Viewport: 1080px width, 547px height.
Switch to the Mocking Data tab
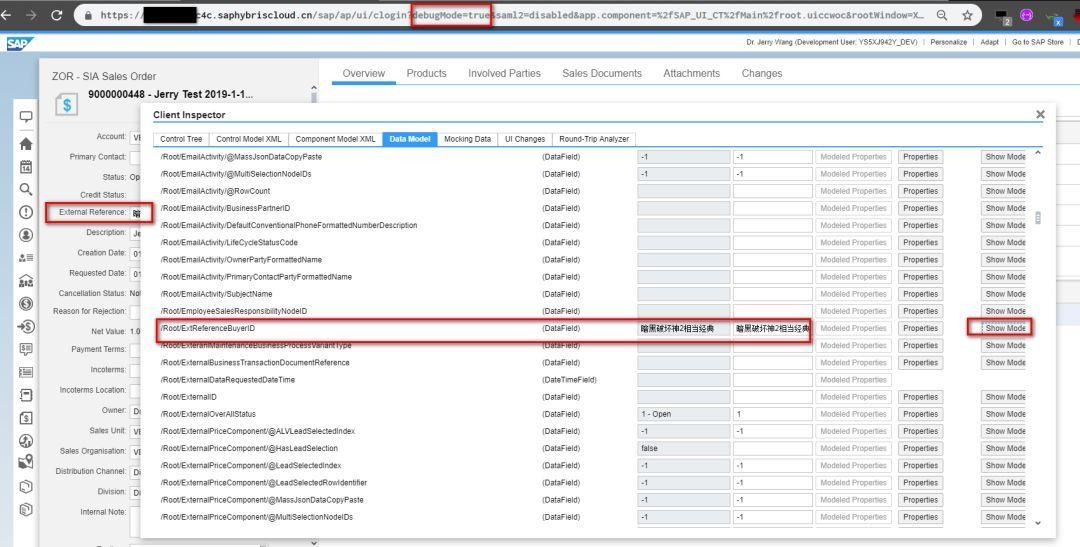pyautogui.click(x=468, y=138)
